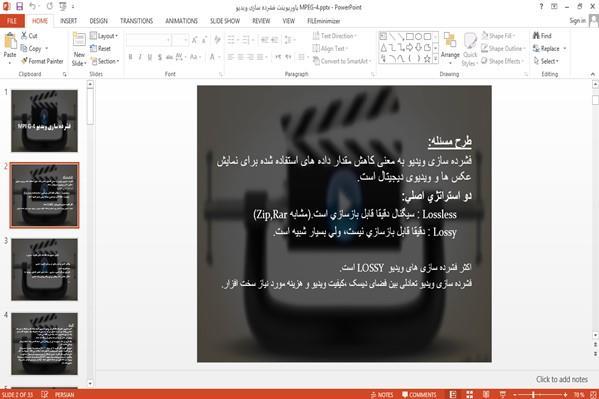Screen dimensions: 599x399
Task: Click zoom out minus button
Action: [x=514, y=395]
